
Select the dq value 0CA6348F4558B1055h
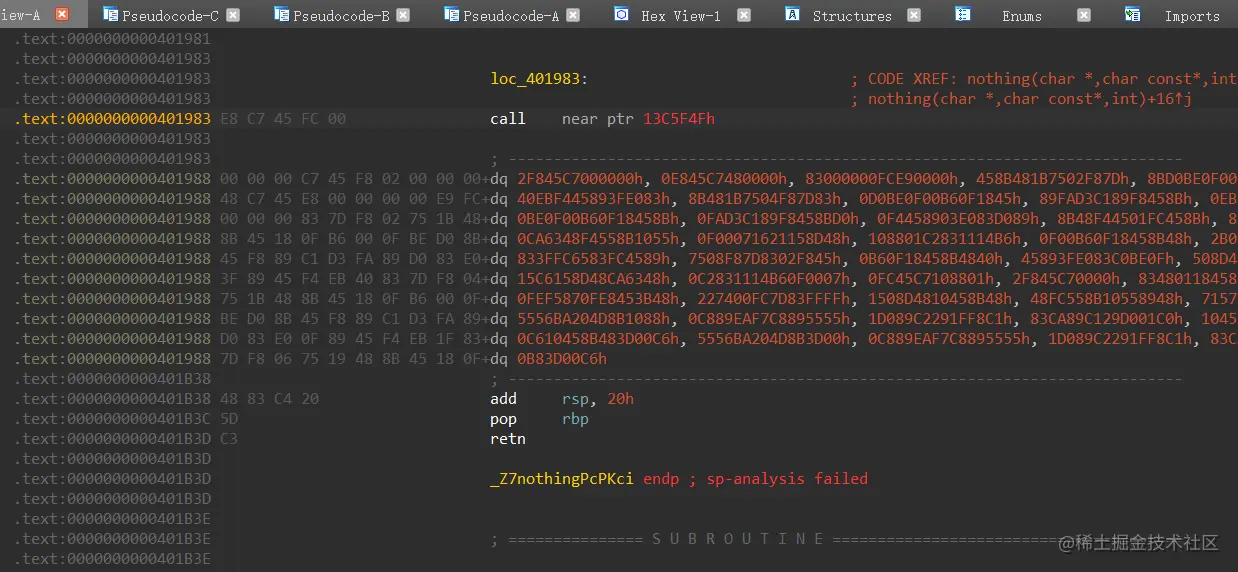tap(598, 239)
